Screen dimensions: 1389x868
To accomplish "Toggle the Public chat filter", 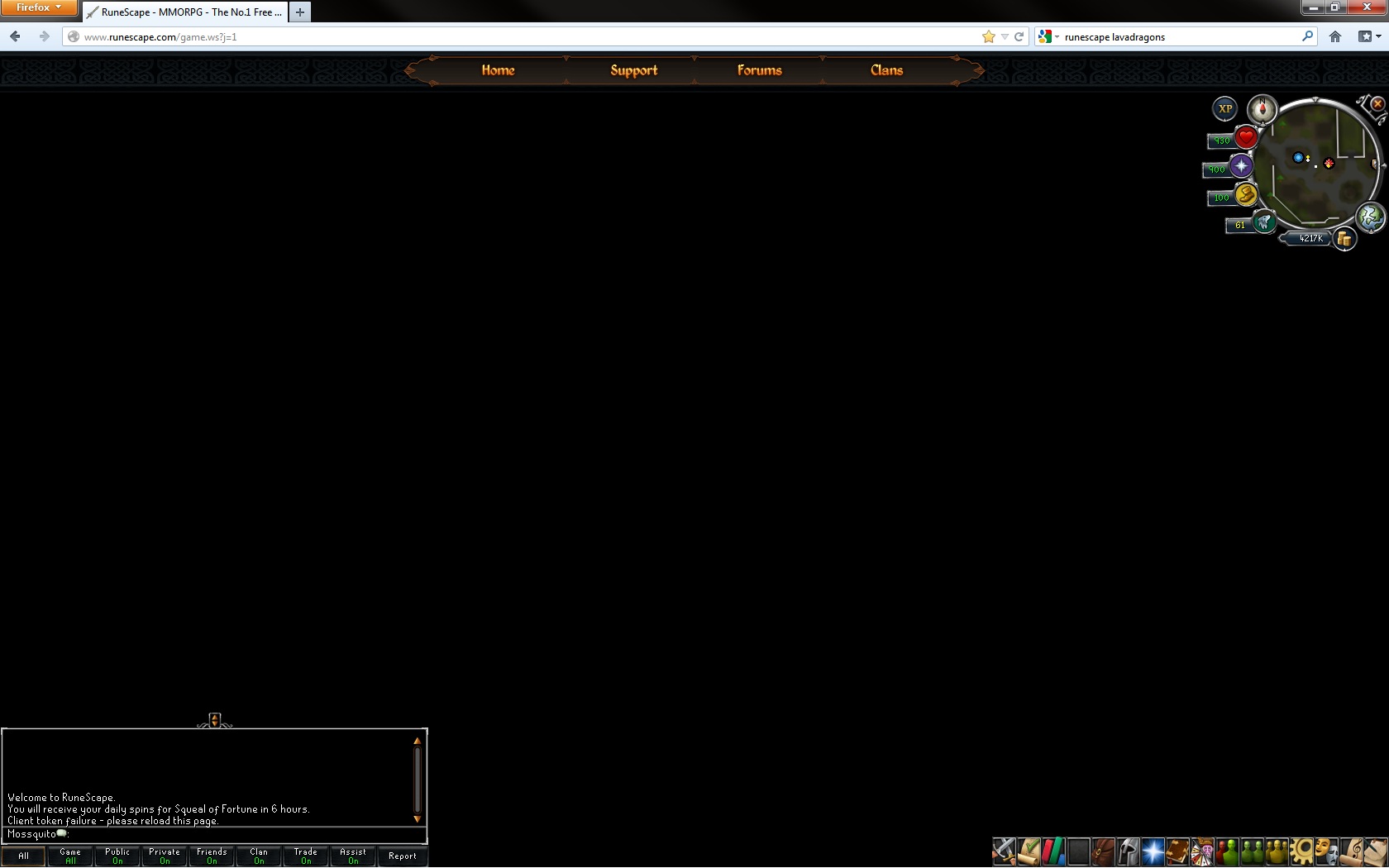I will click(x=117, y=856).
